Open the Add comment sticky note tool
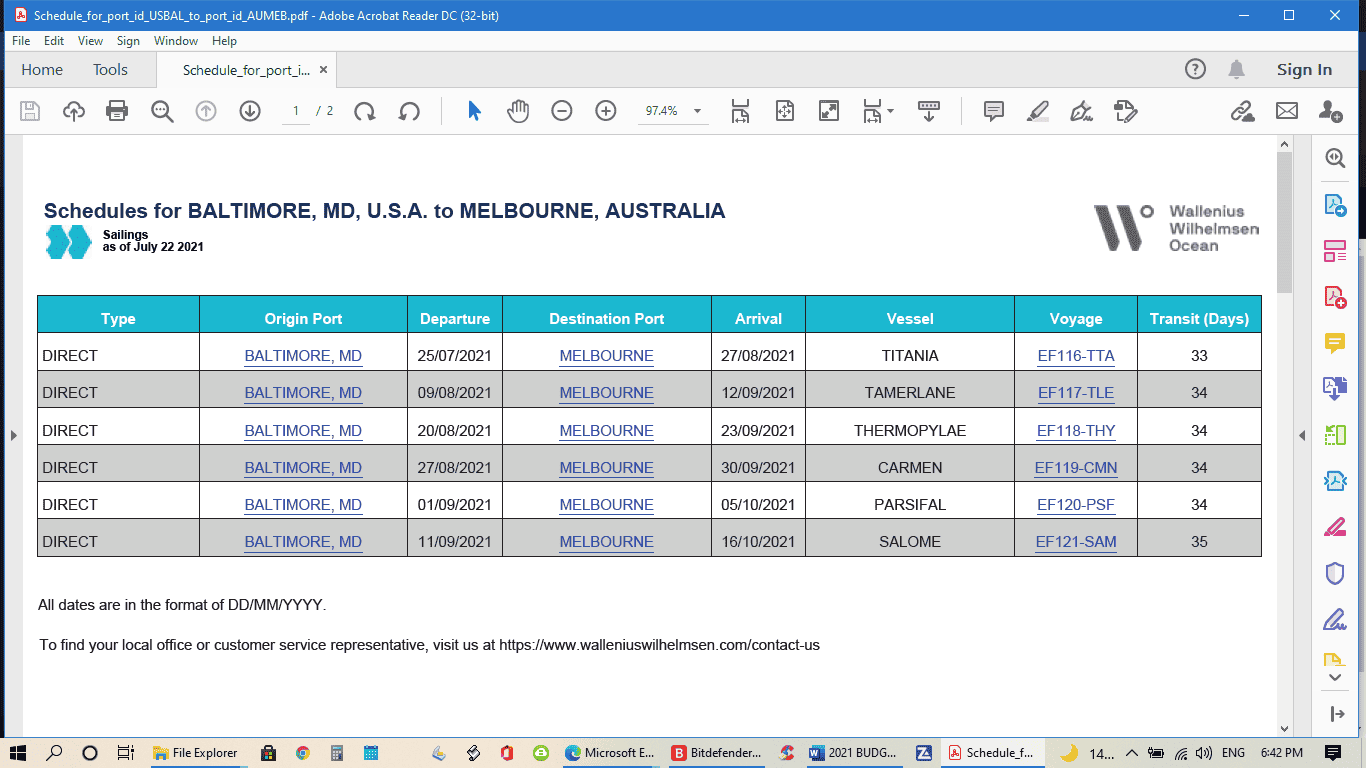Viewport: 1366px width, 768px height. point(994,111)
